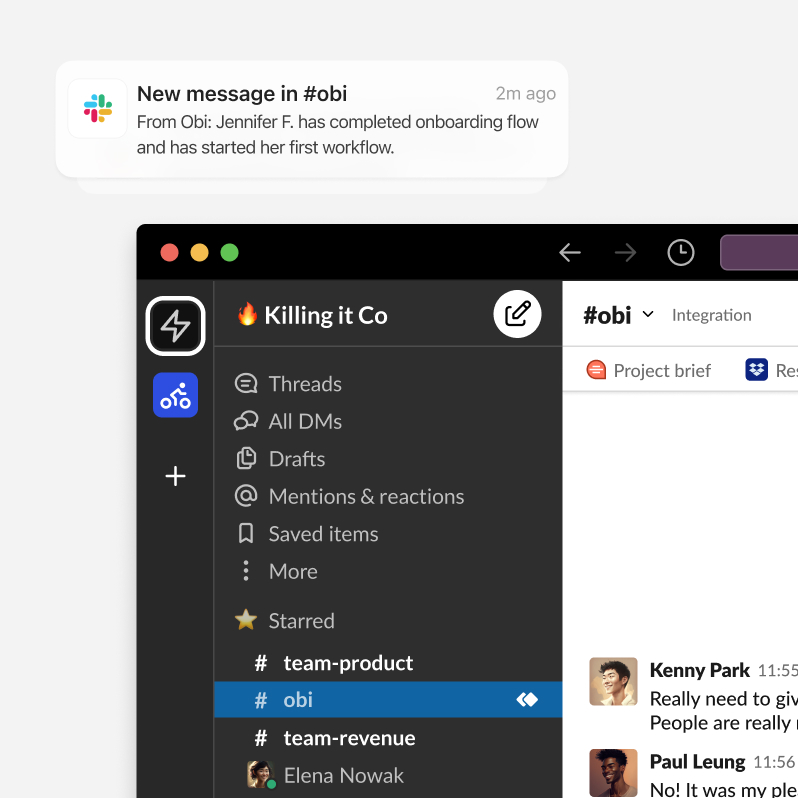This screenshot has height=798, width=798.
Task: Close the window with the red button
Action: [169, 252]
